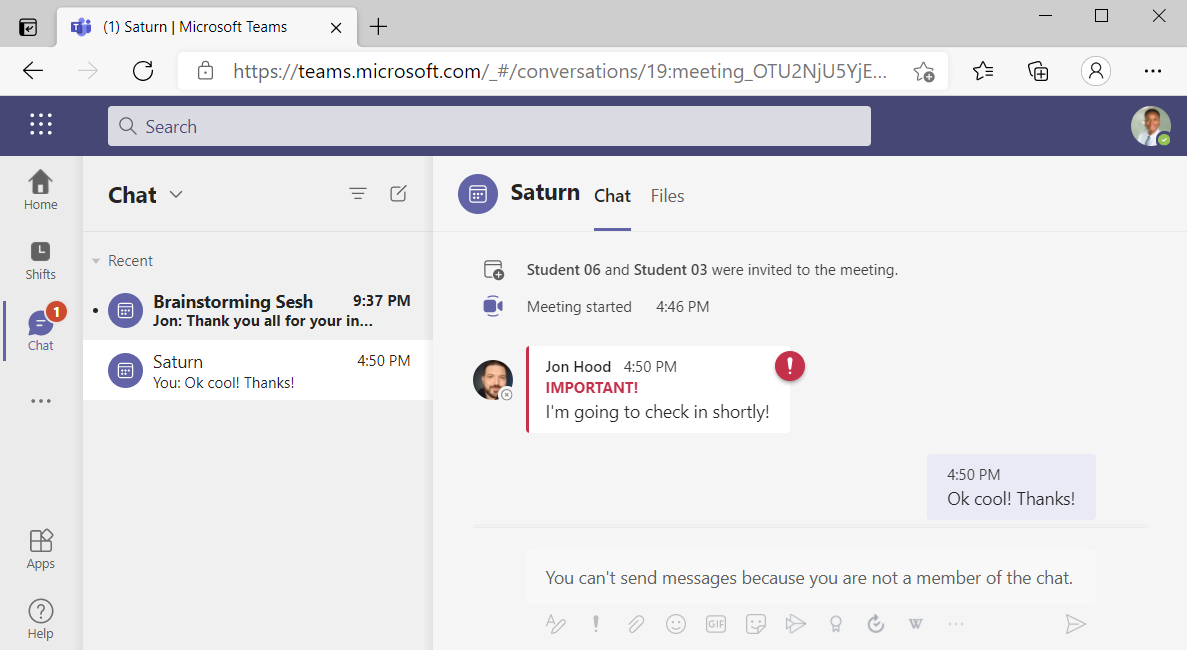Click the Teams search box
The image size is (1187, 650).
click(489, 126)
